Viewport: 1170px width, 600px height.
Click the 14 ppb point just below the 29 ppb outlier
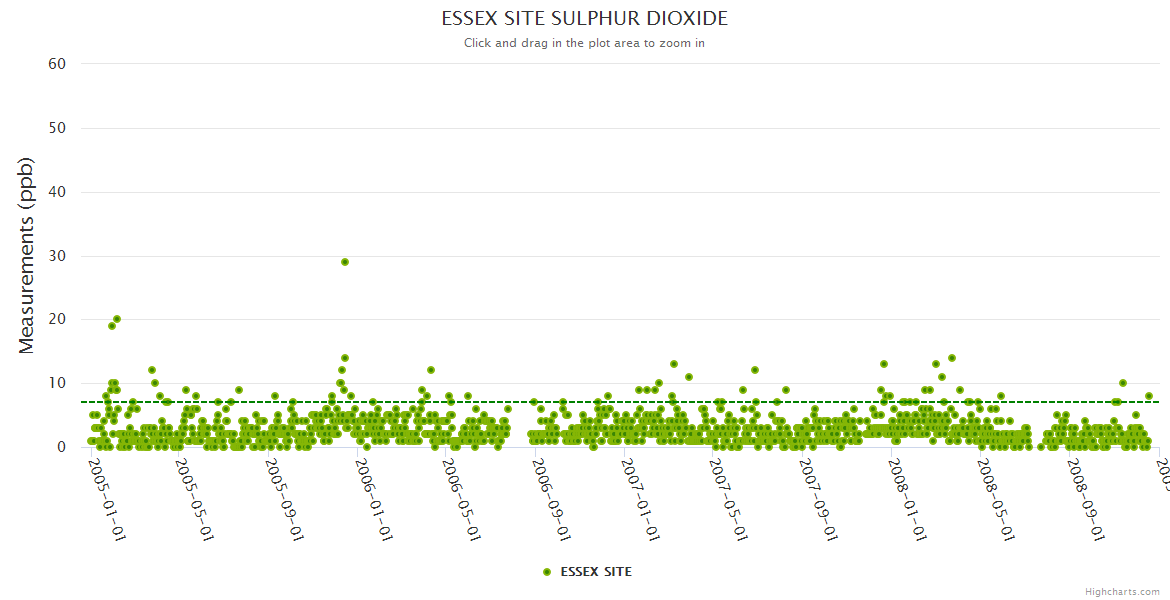tap(345, 358)
